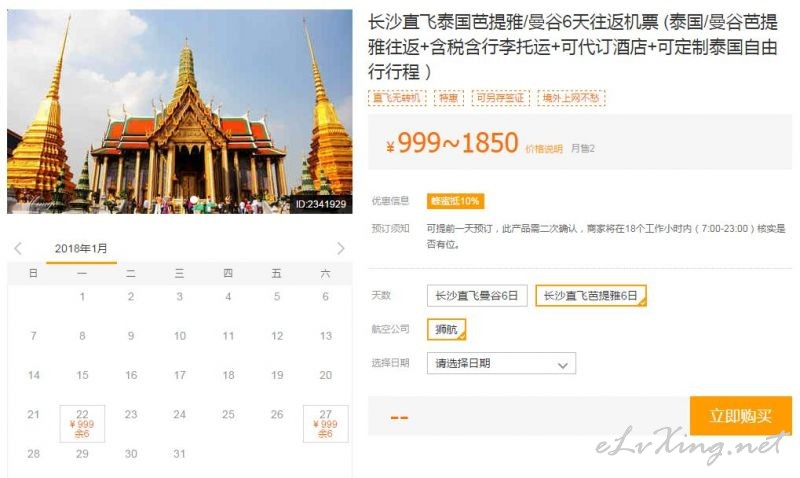Go to next month with right arrow
Image resolution: width=800 pixels, height=478 pixels.
coord(341,248)
